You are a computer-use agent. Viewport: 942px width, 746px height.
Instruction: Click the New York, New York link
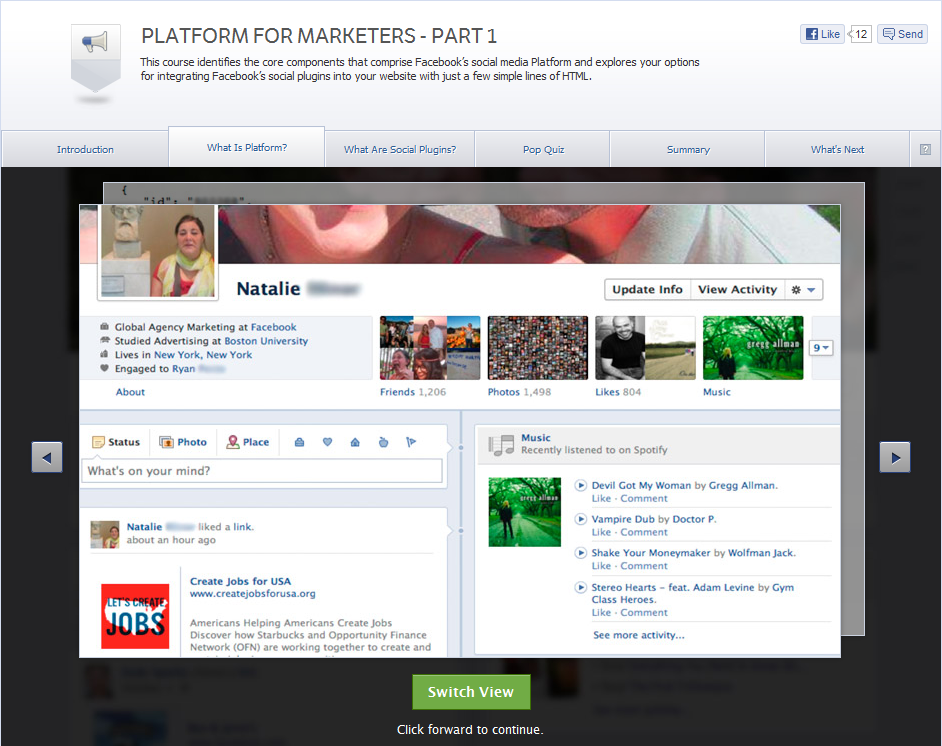203,355
